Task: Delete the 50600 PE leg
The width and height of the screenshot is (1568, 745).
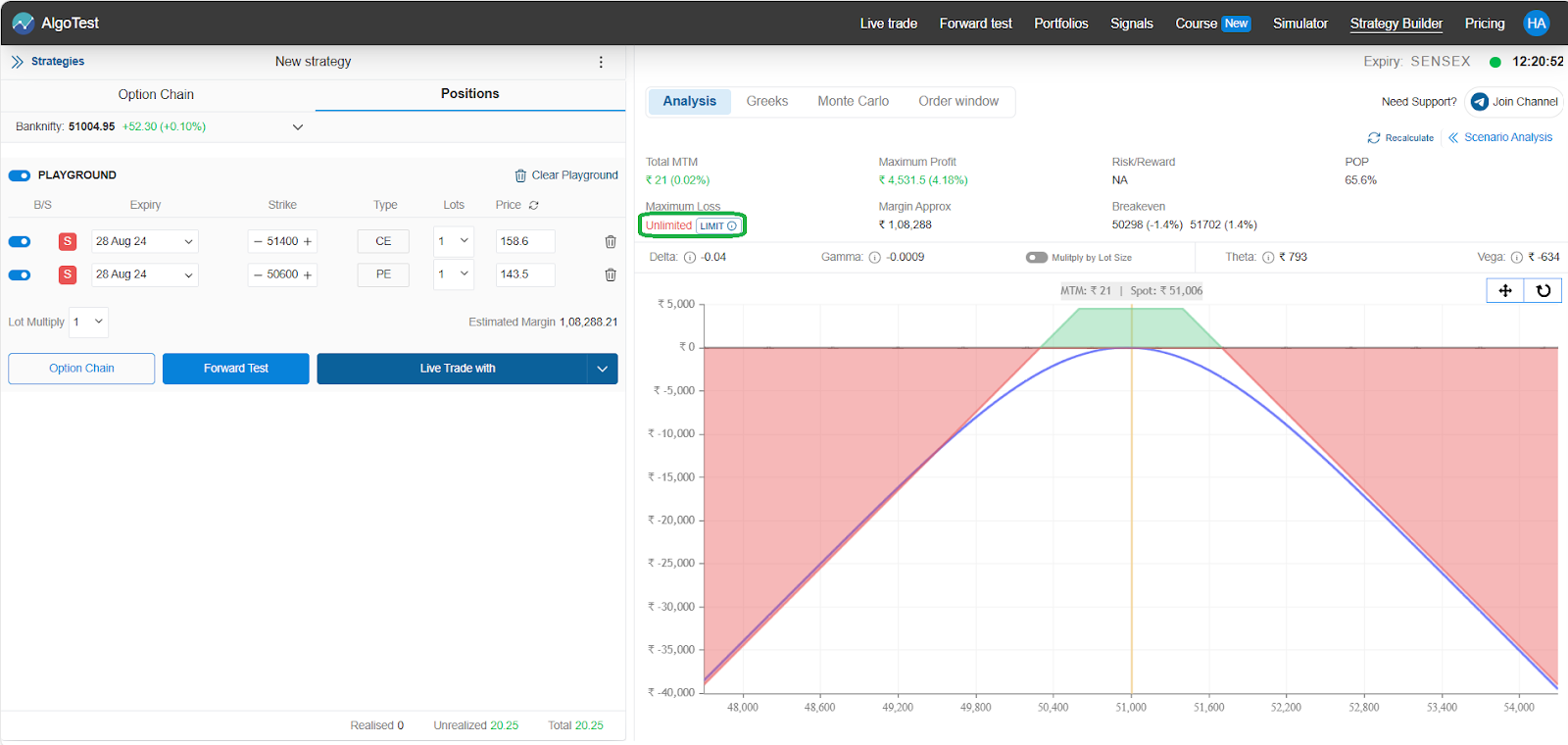Action: [611, 274]
